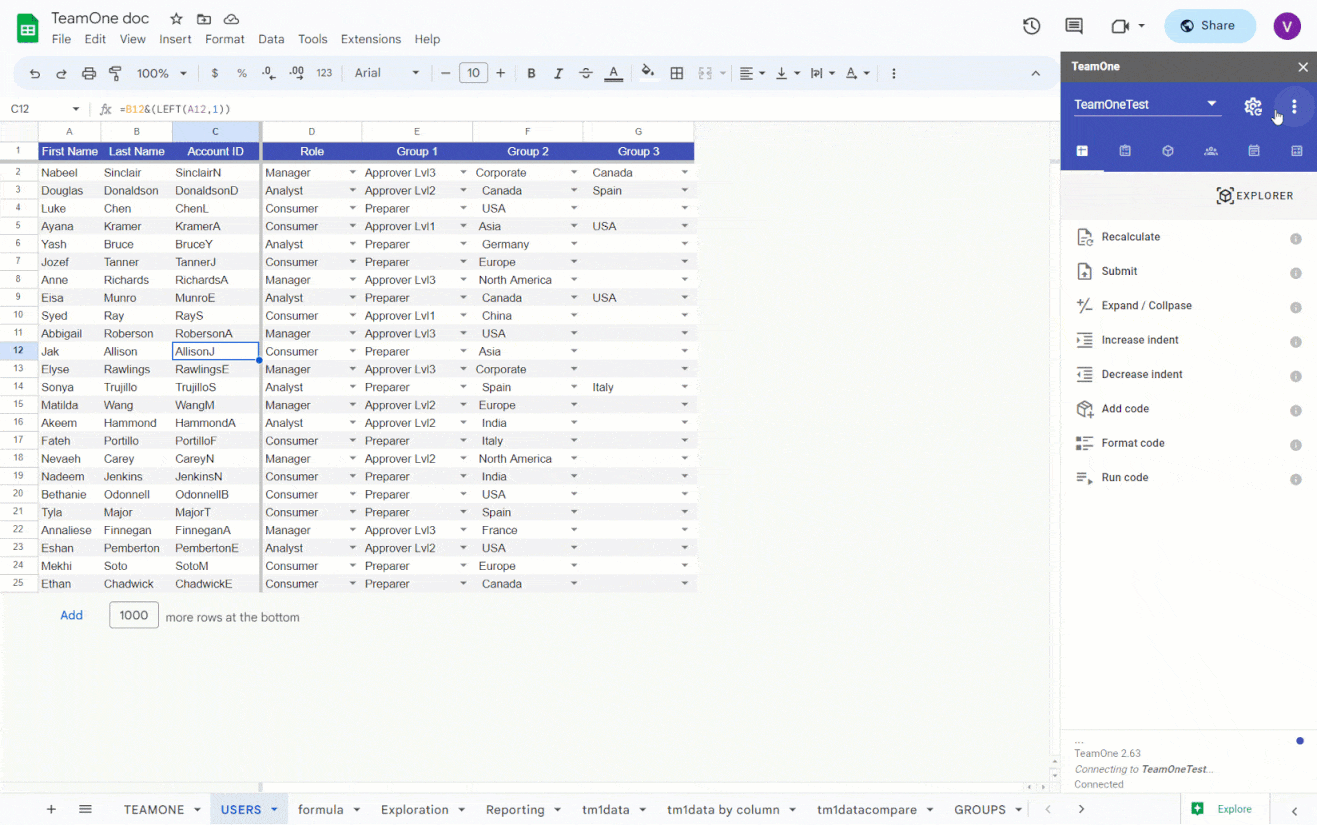Click the Redo arrow in the toolbar
This screenshot has height=825, width=1317.
click(x=61, y=73)
